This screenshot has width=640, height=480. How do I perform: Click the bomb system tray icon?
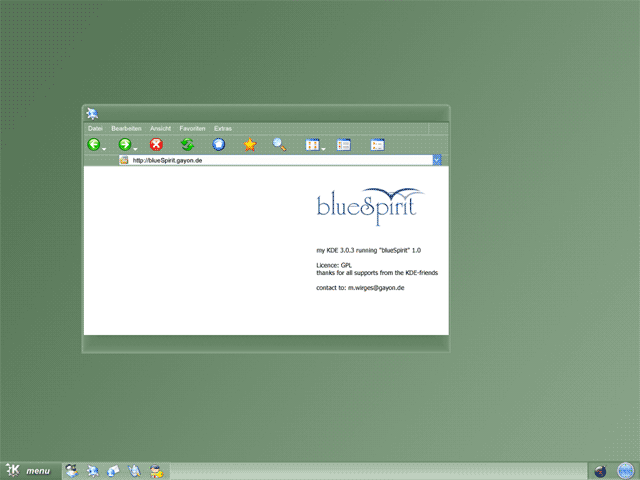[x=600, y=471]
